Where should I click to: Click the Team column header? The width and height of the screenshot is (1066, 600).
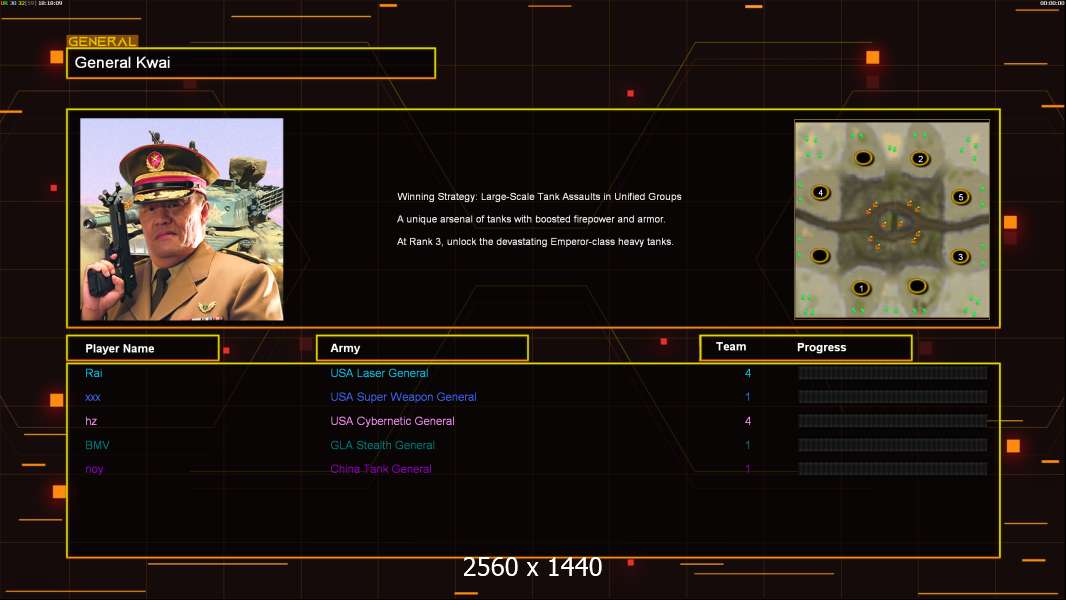click(731, 347)
